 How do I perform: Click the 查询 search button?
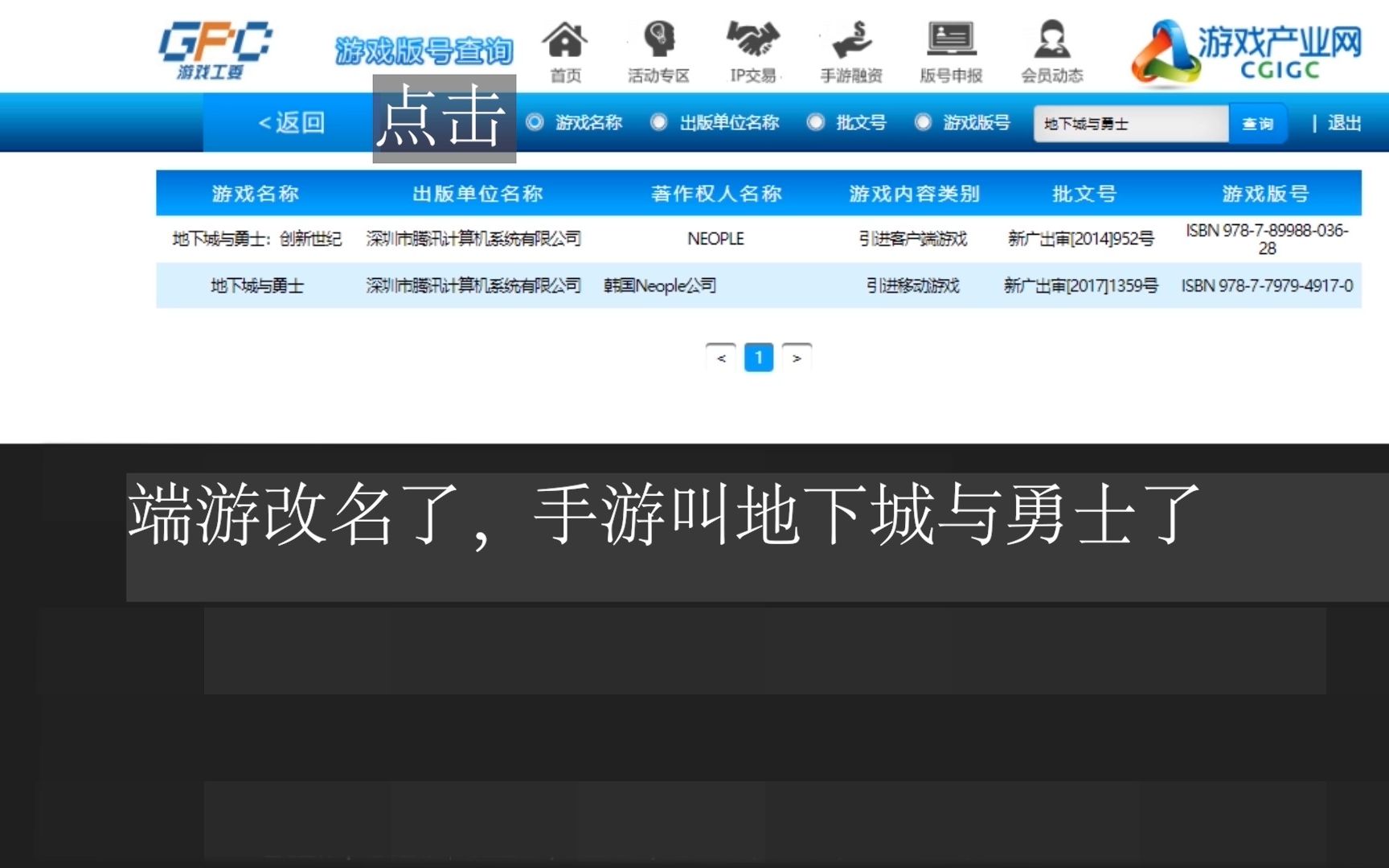(x=1258, y=124)
